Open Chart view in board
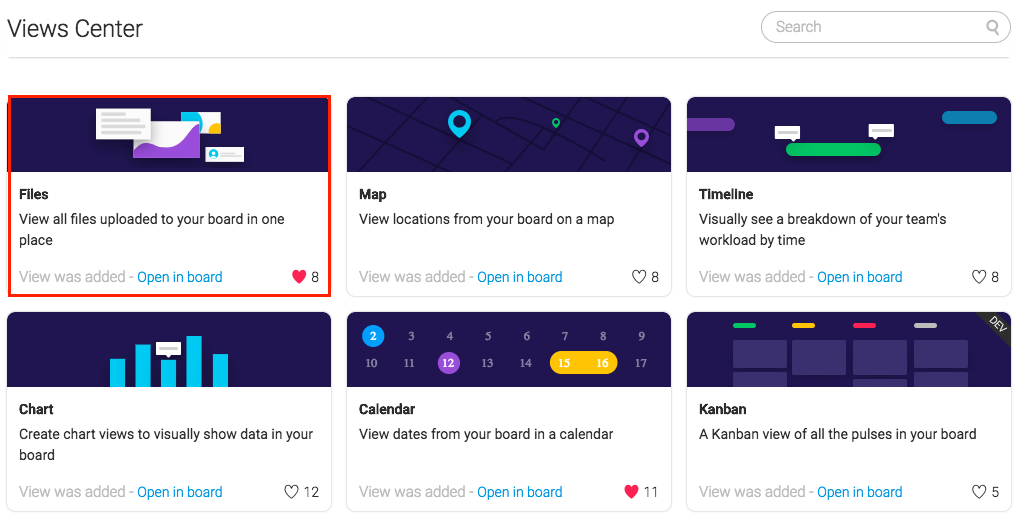The image size is (1020, 532). pos(180,492)
